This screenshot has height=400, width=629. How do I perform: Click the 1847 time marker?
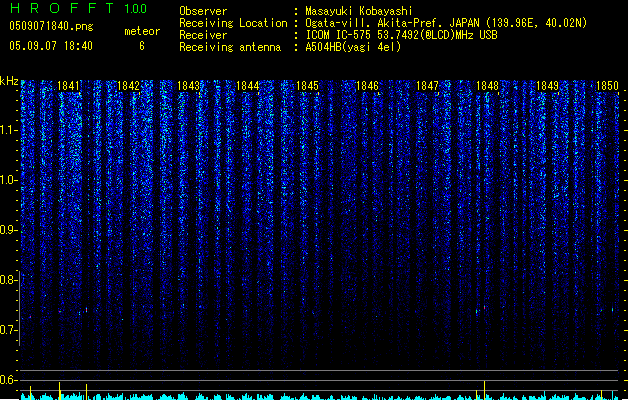[428, 86]
